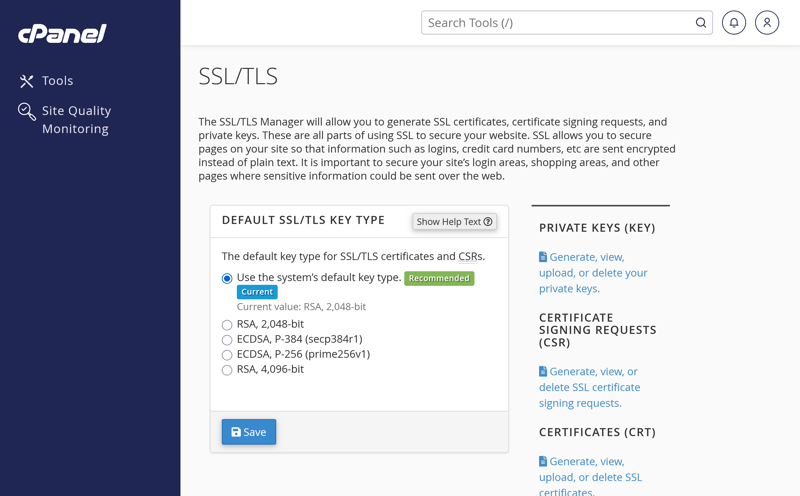Click the search magnifier icon

click(x=701, y=23)
